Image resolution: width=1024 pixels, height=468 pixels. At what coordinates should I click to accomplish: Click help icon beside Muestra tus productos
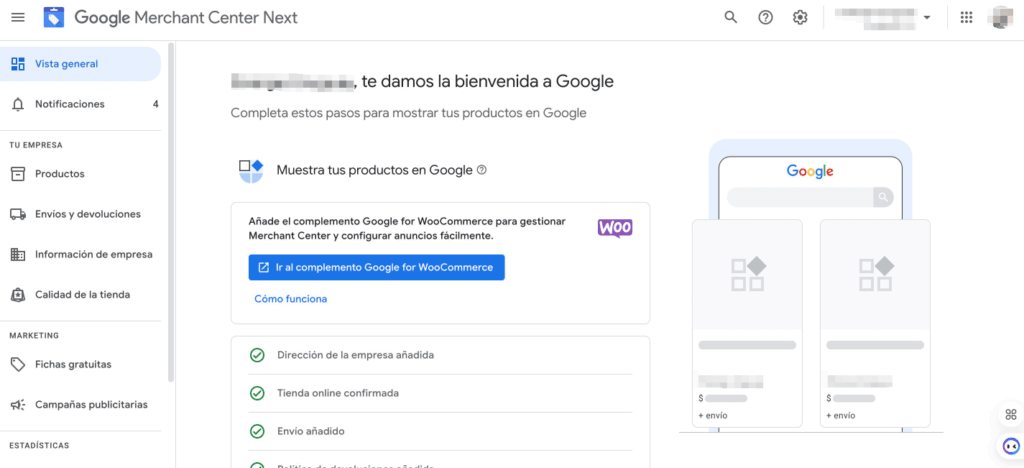pyautogui.click(x=482, y=170)
